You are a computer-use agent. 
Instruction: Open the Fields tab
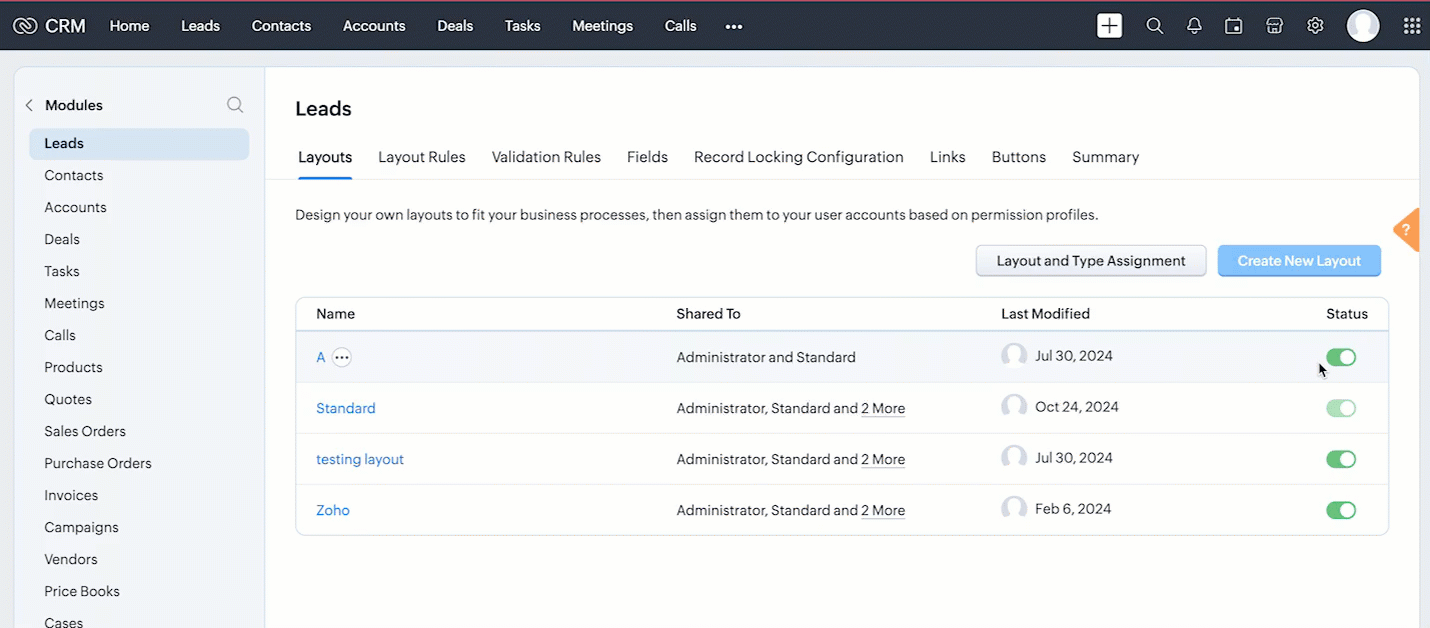point(647,157)
